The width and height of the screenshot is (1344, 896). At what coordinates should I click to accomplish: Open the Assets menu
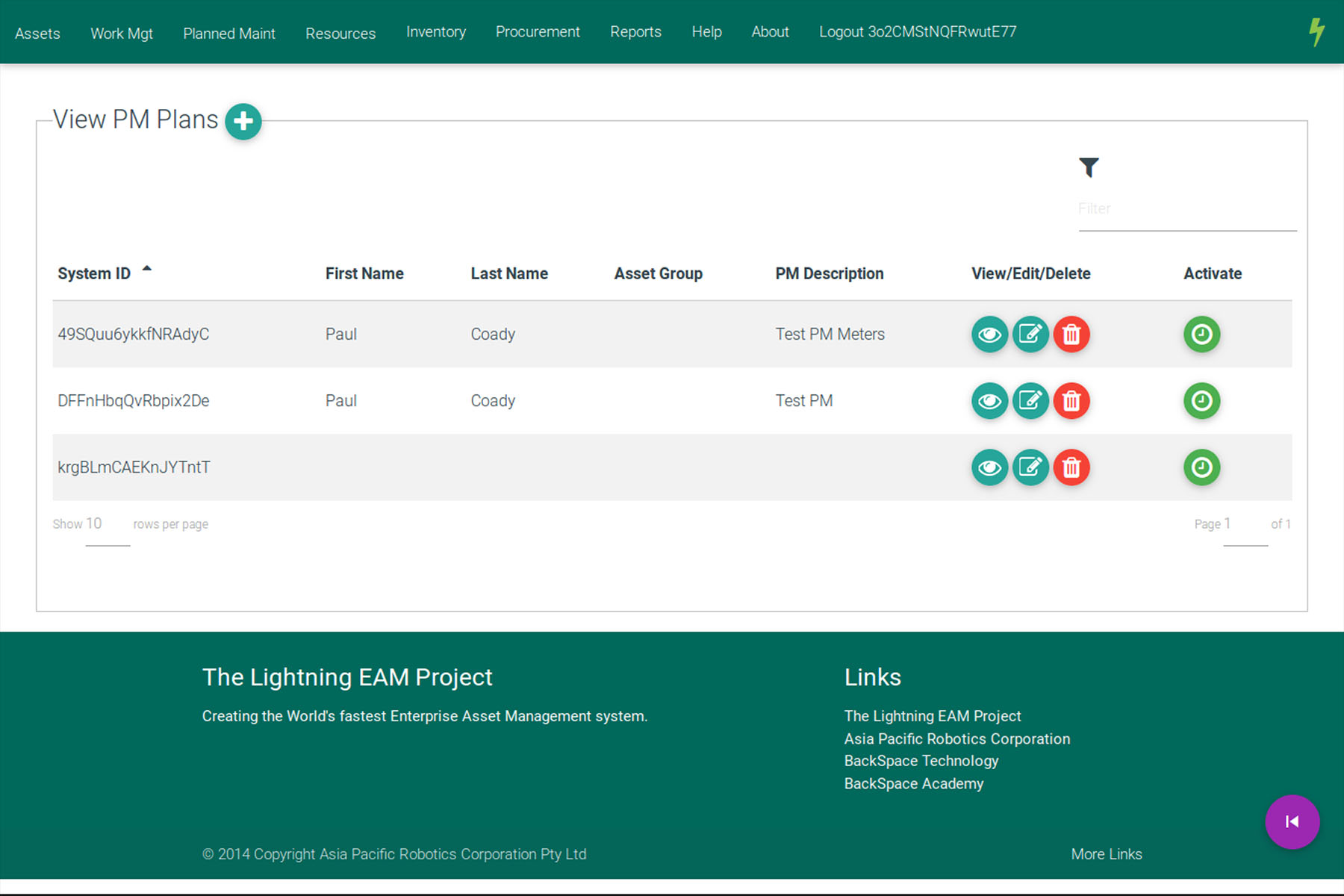coord(37,33)
